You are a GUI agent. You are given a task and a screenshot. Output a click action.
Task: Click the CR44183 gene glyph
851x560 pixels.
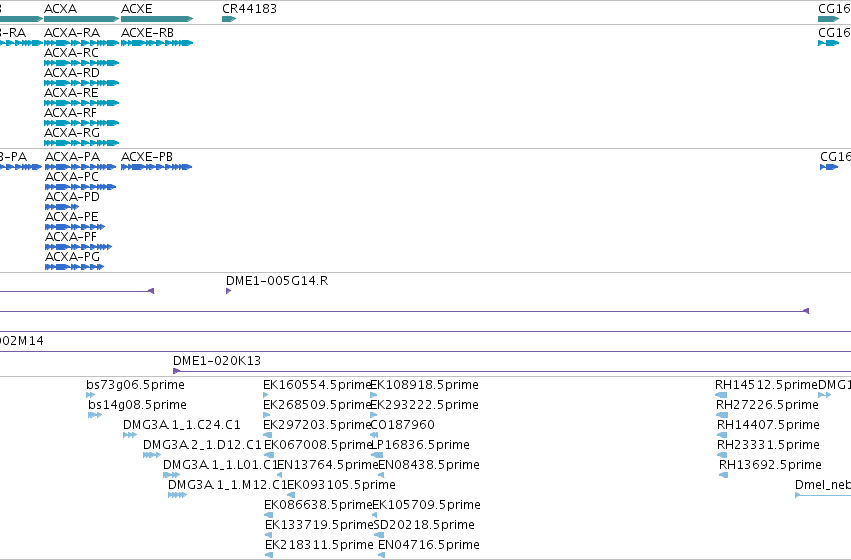229,19
